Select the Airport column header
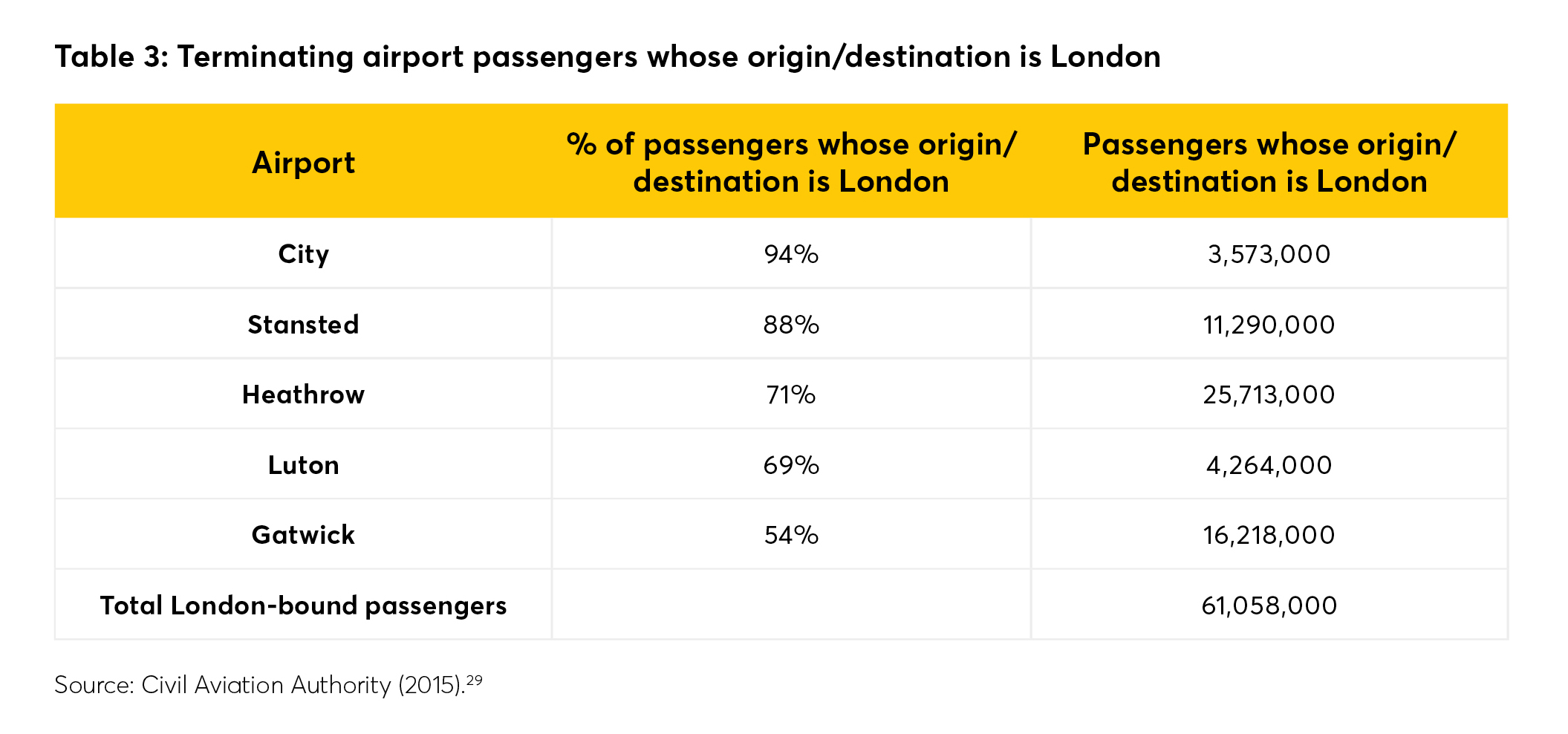 [303, 163]
